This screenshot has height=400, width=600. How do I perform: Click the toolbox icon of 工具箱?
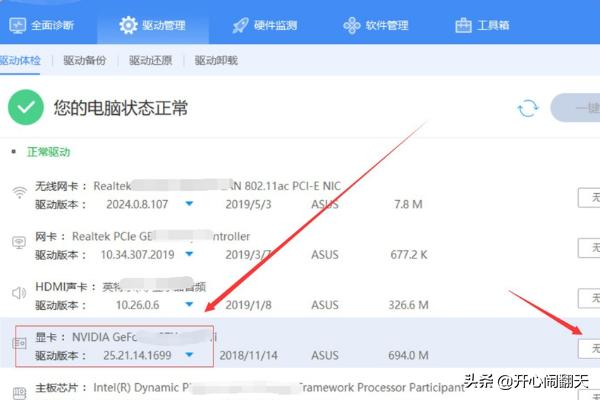pyautogui.click(x=463, y=25)
